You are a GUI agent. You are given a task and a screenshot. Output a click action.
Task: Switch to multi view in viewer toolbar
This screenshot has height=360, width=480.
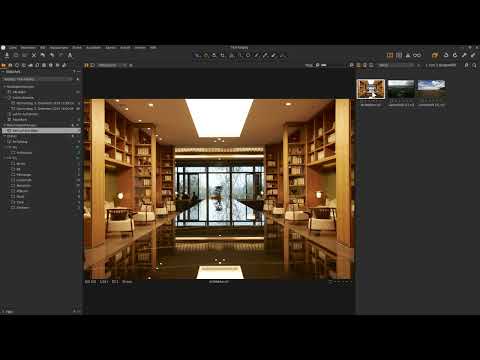[x=87, y=65]
